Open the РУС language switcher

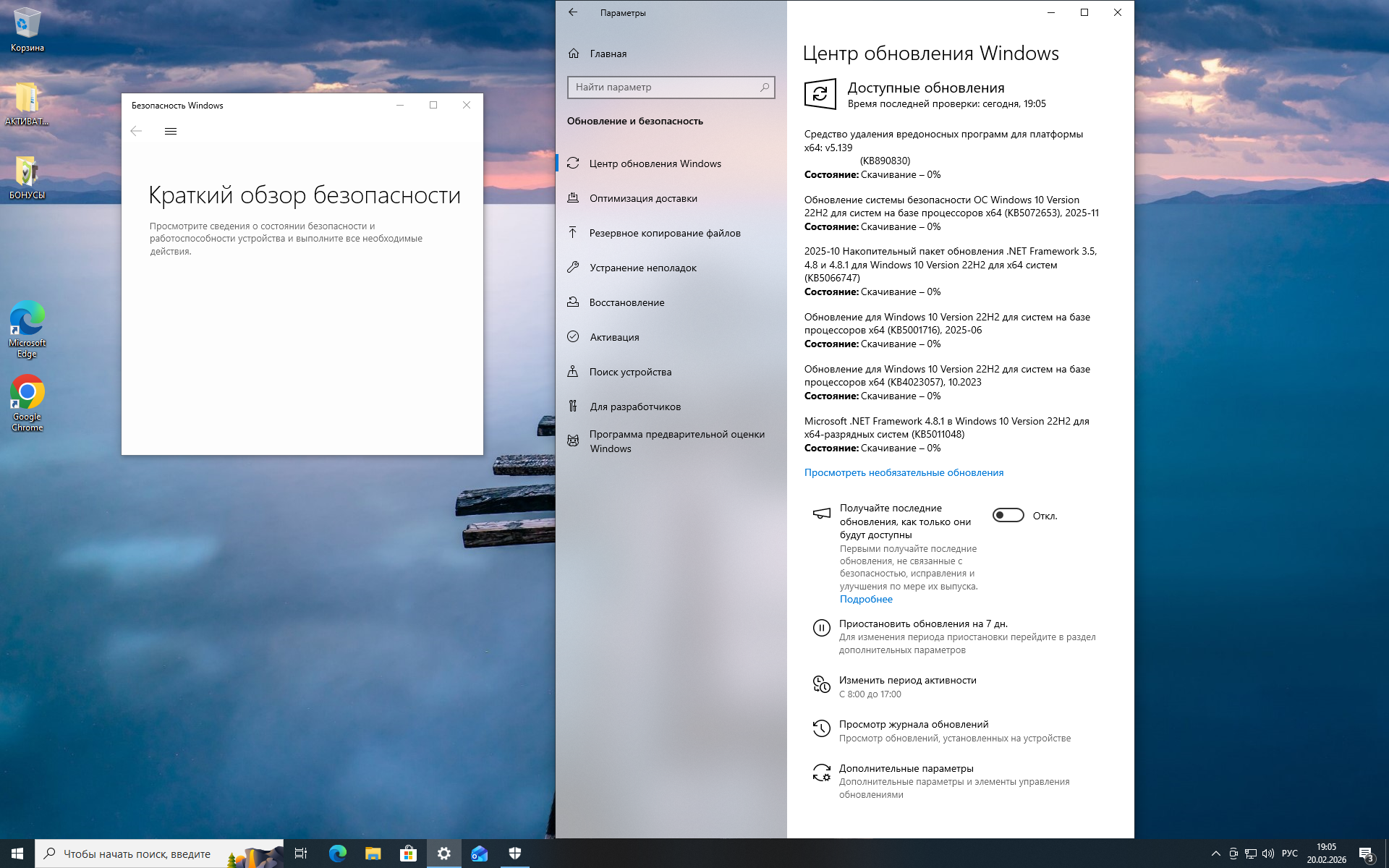1289,854
